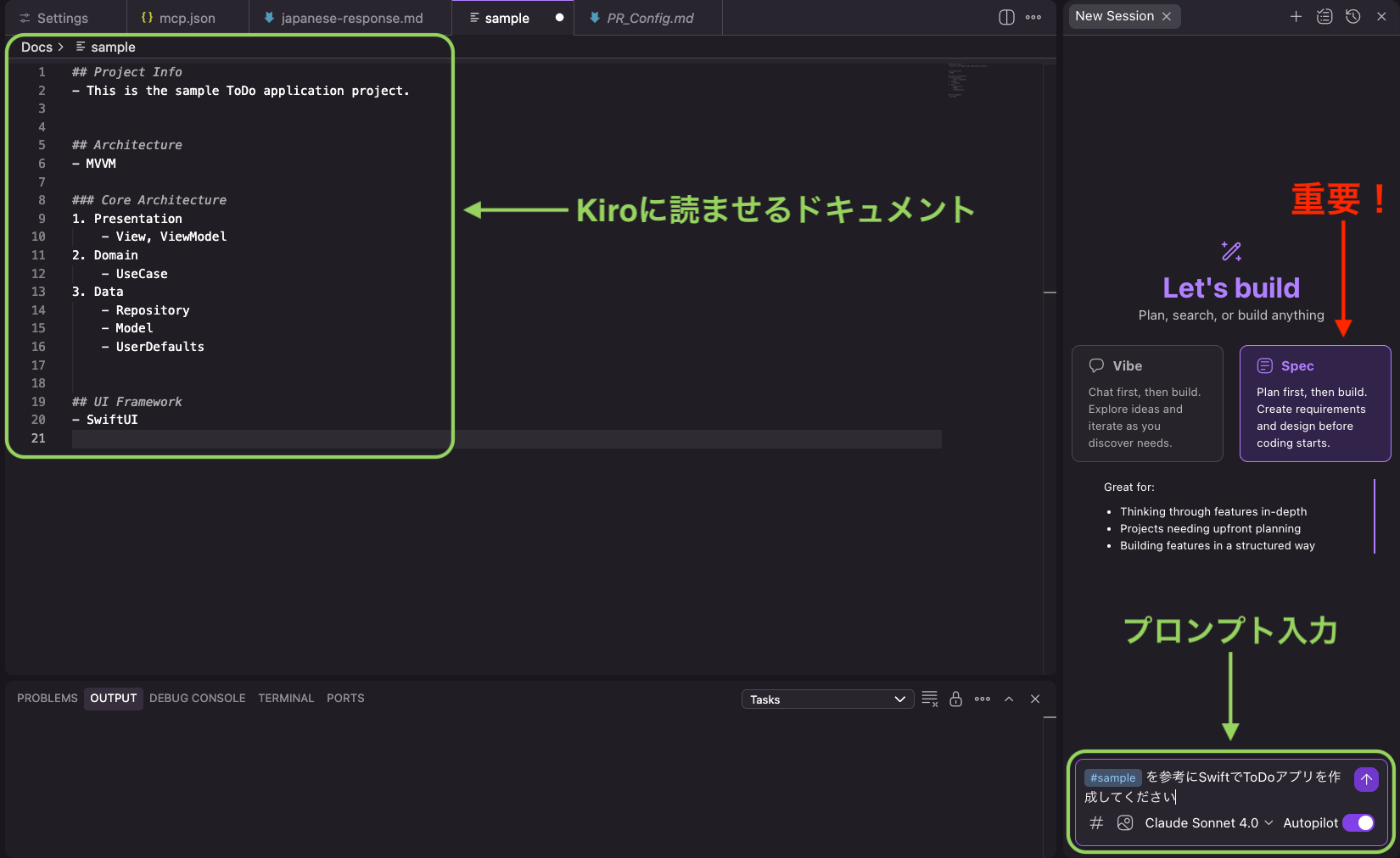
Task: Click the # context icon in prompt box
Action: (1096, 823)
